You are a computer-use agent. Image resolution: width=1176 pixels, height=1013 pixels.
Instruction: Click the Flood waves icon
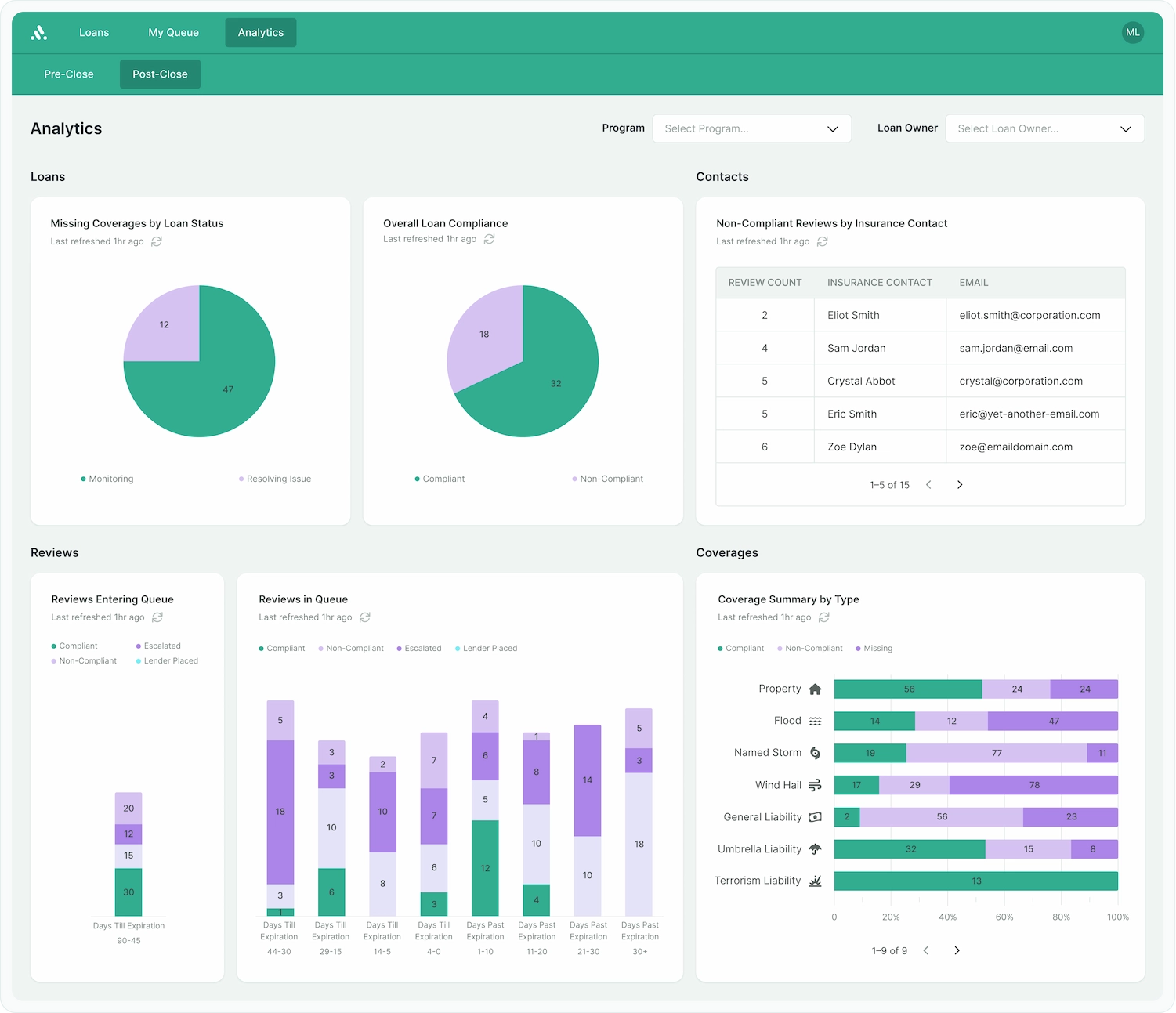[x=815, y=721]
